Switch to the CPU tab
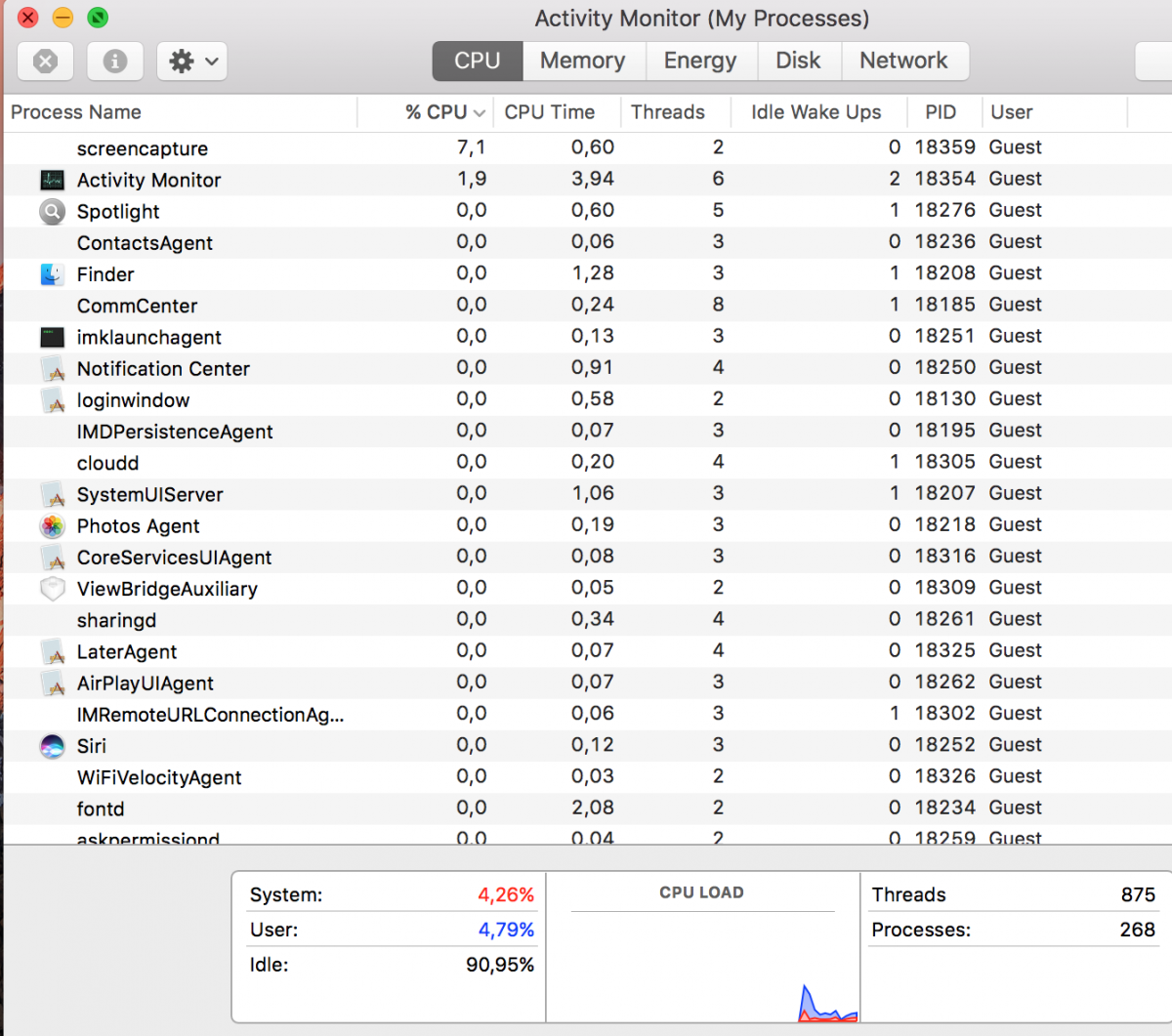Image resolution: width=1172 pixels, height=1036 pixels. click(x=478, y=61)
